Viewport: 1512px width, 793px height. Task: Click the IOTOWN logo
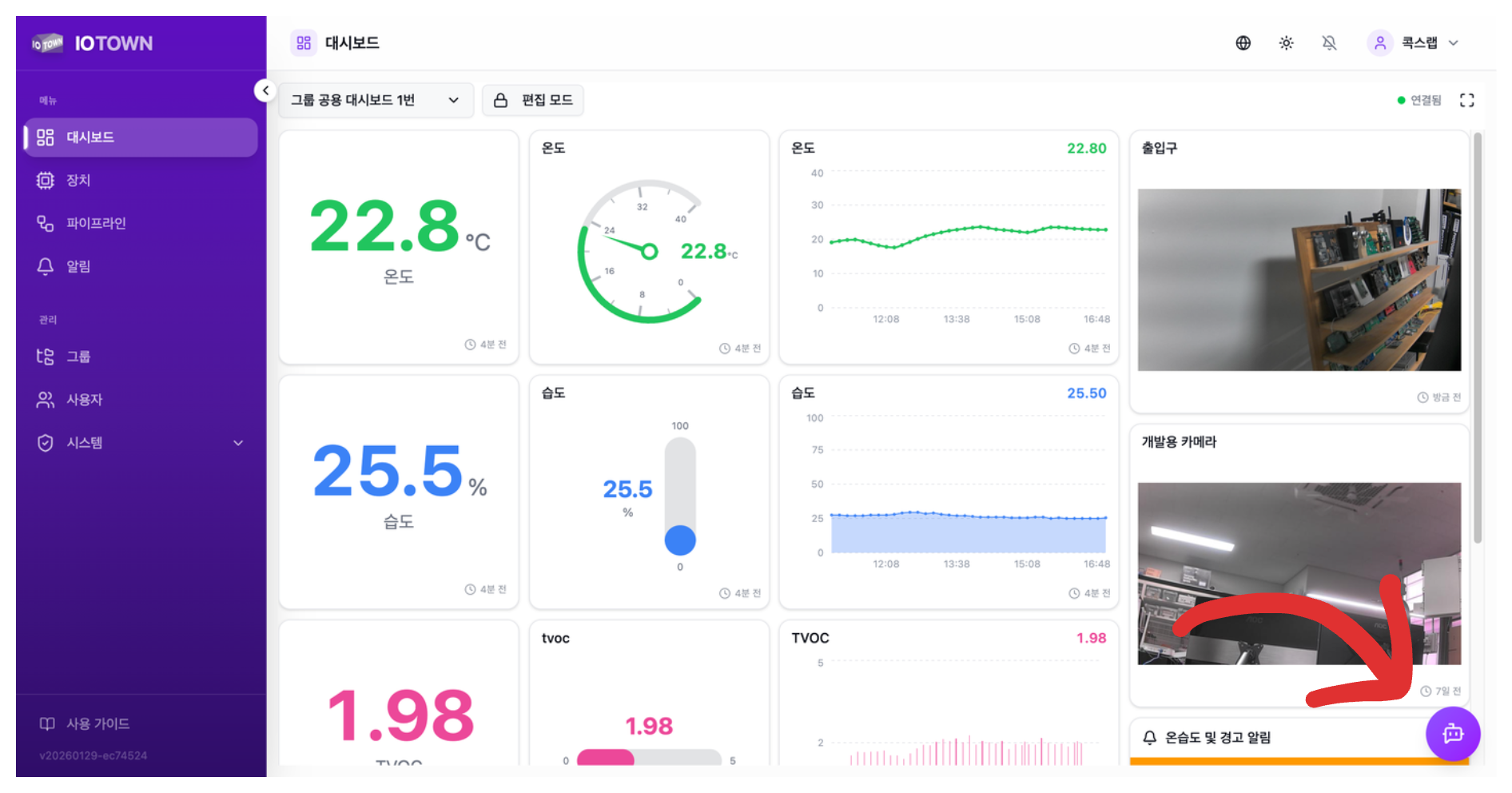point(92,43)
